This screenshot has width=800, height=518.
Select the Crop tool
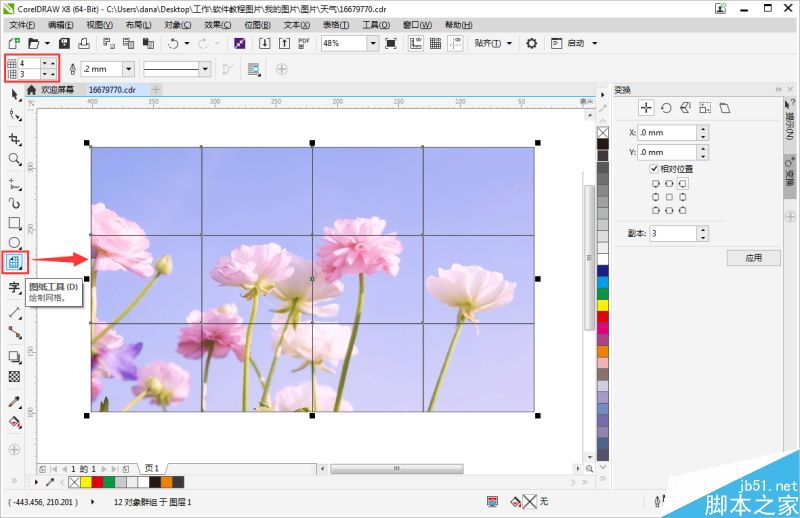(x=15, y=139)
